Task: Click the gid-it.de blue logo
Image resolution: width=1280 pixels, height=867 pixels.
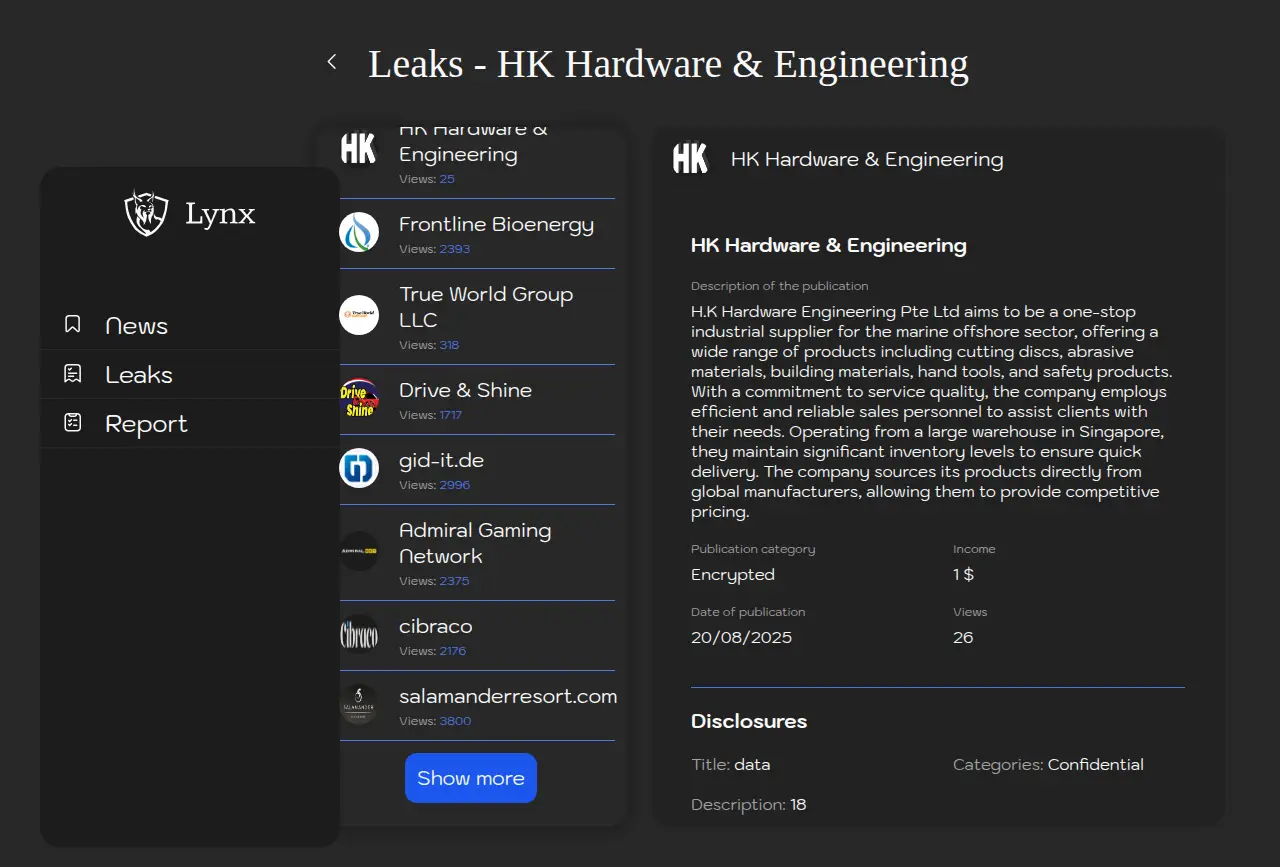Action: 359,469
